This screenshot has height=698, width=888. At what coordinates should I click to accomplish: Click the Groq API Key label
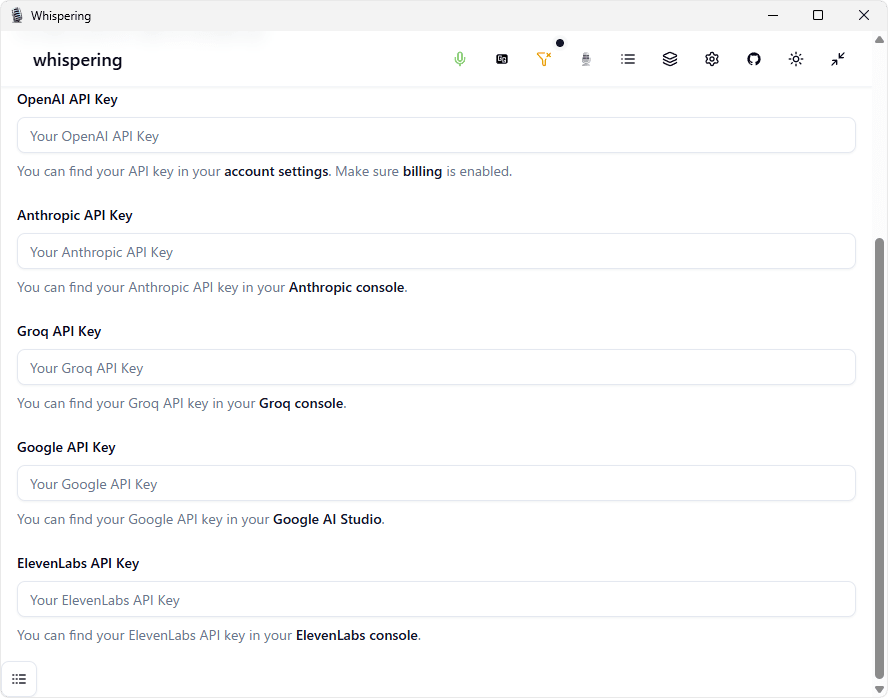59,332
